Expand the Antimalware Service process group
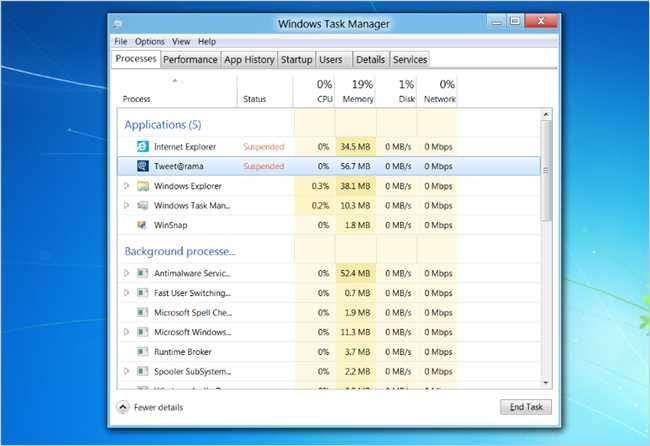 [127, 273]
